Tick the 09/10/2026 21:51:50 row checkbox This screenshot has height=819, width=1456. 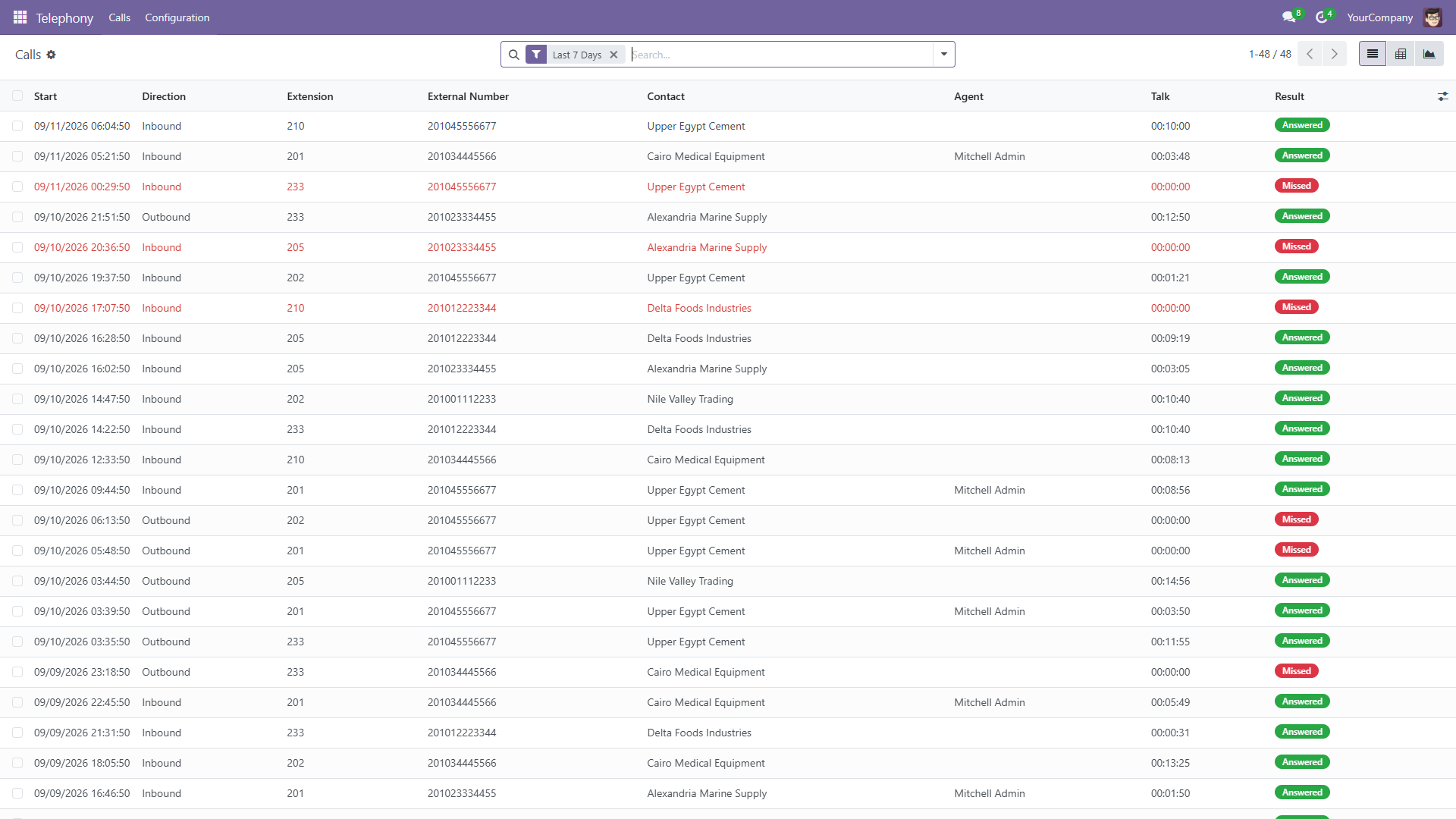(x=17, y=217)
